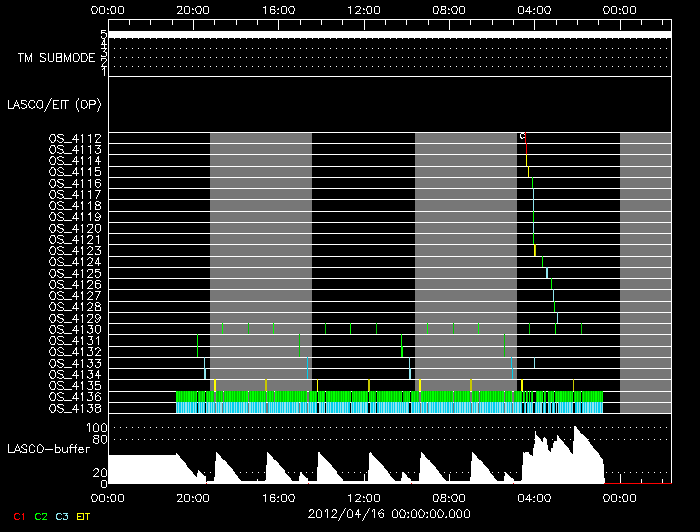Click the OS_4133 row label
Viewport: 700px width, 532px height.
pos(75,364)
